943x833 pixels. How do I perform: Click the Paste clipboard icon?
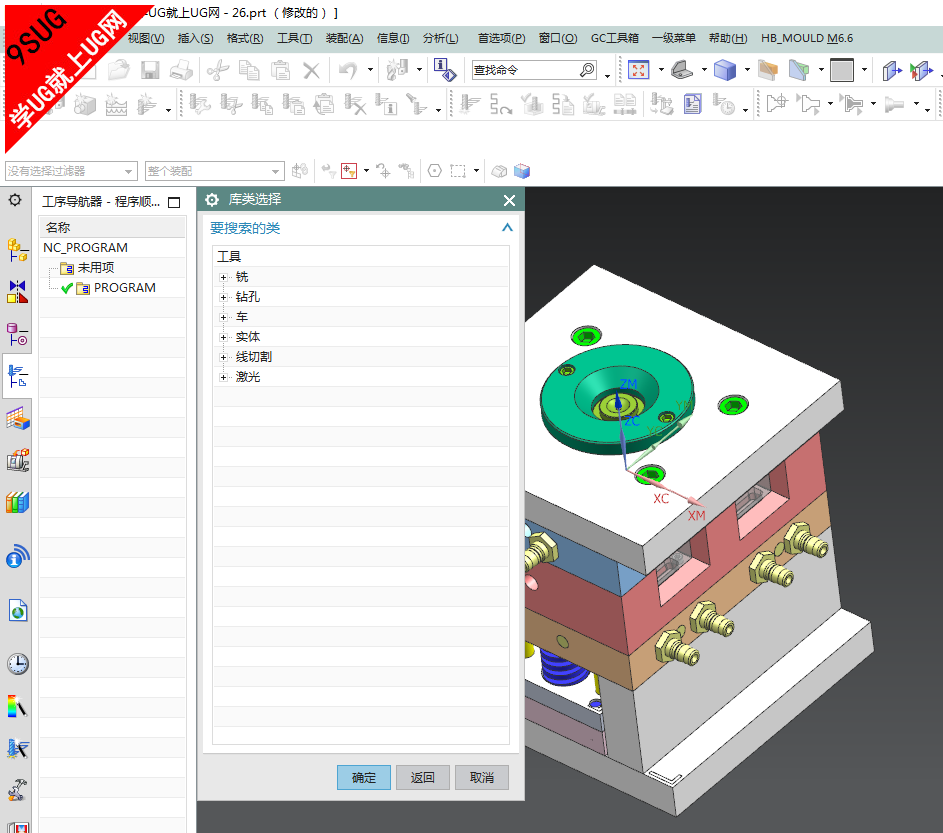[x=280, y=70]
